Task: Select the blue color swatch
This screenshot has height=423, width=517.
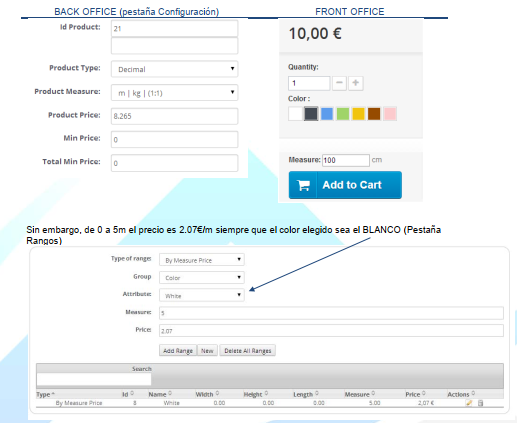Action: 327,114
